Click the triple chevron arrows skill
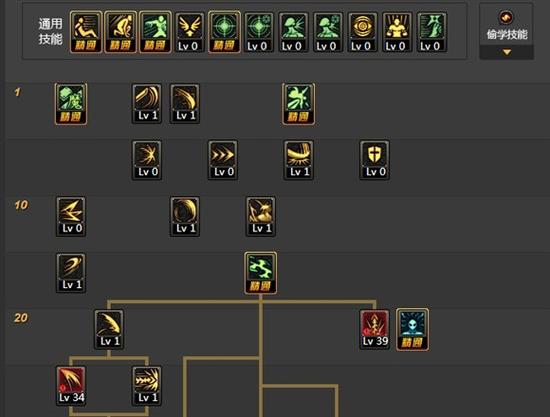This screenshot has width=550, height=417. (x=223, y=160)
